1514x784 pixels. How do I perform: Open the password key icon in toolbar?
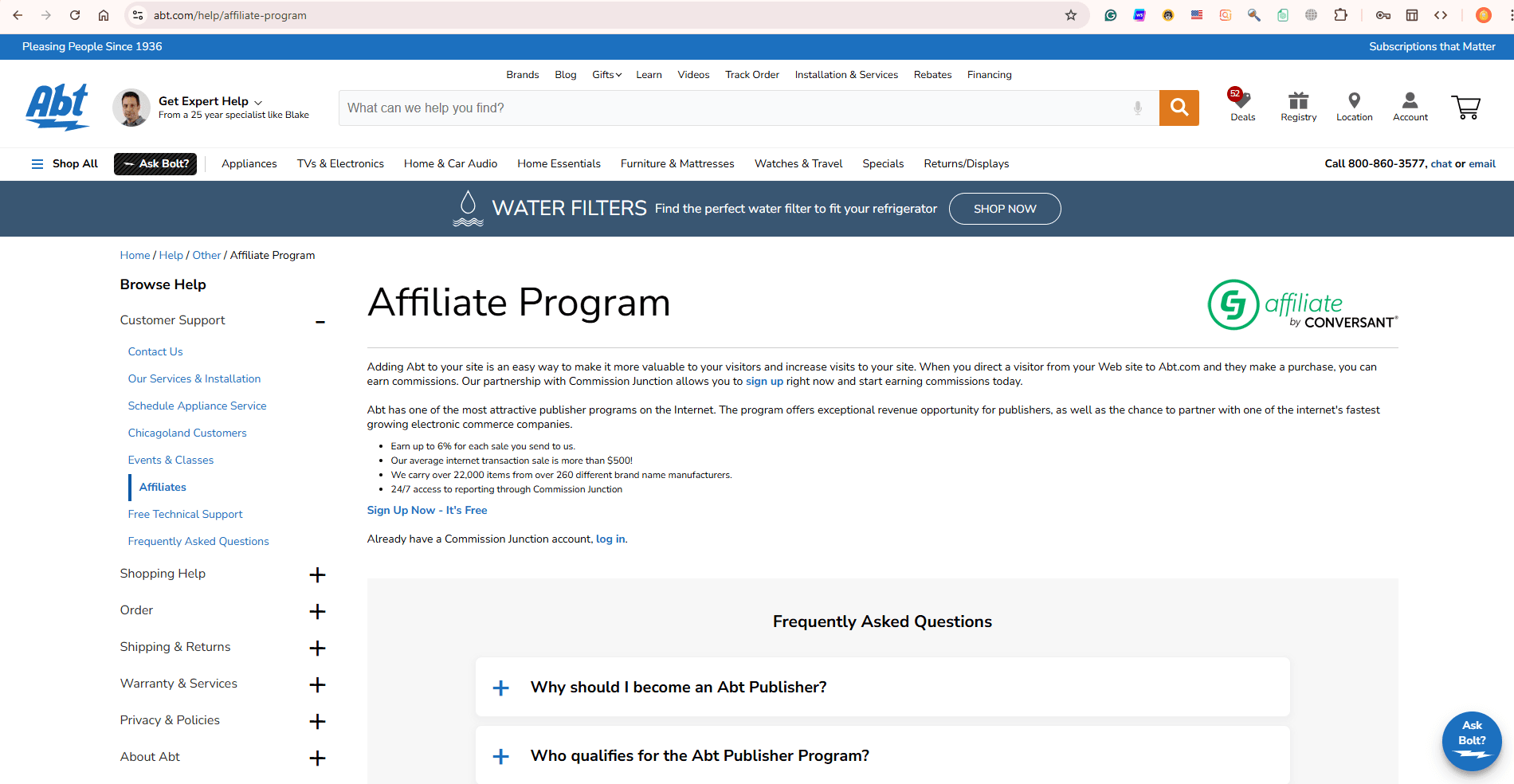pyautogui.click(x=1383, y=15)
